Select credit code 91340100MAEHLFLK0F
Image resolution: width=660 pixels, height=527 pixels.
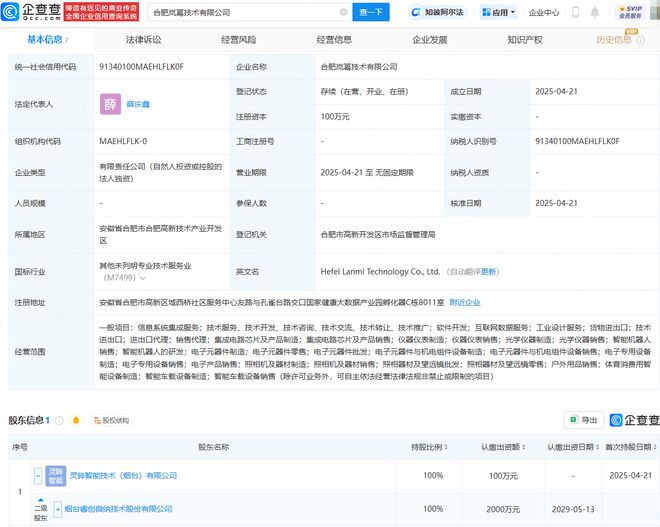pos(141,67)
